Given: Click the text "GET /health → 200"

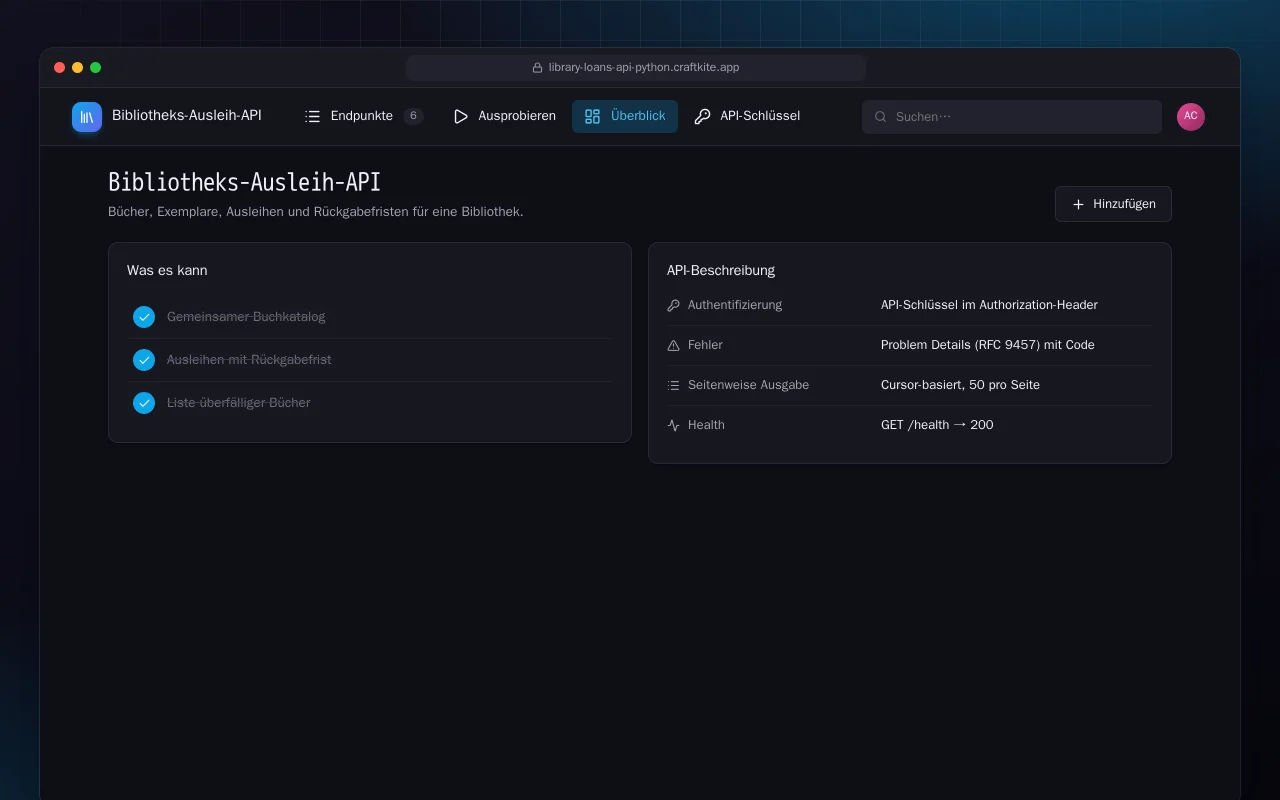Looking at the screenshot, I should tap(937, 425).
